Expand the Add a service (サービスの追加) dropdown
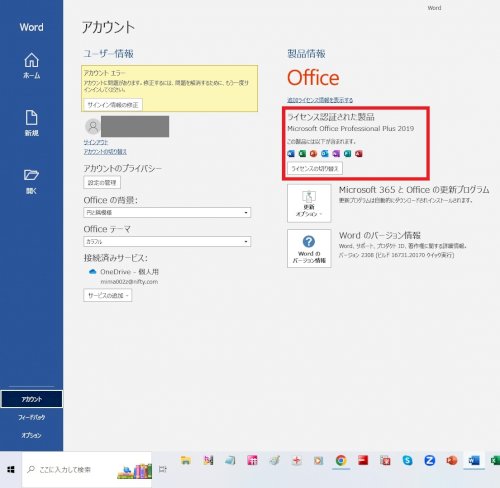Image resolution: width=500 pixels, height=488 pixels. pos(108,295)
